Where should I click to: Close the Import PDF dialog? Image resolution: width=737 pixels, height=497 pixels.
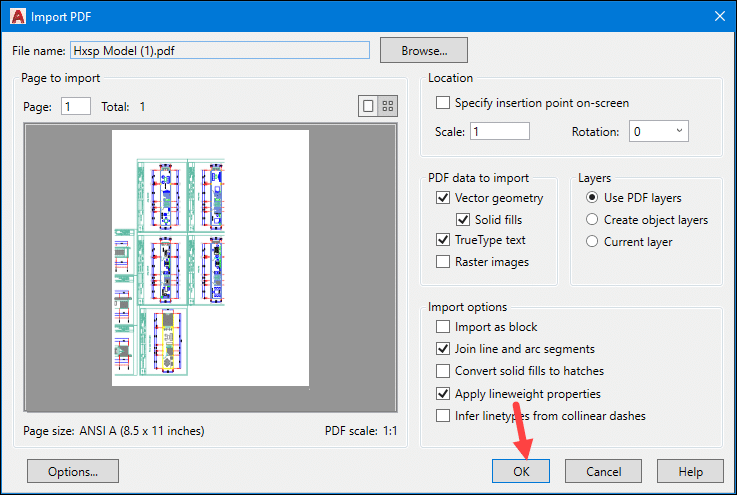pos(717,16)
